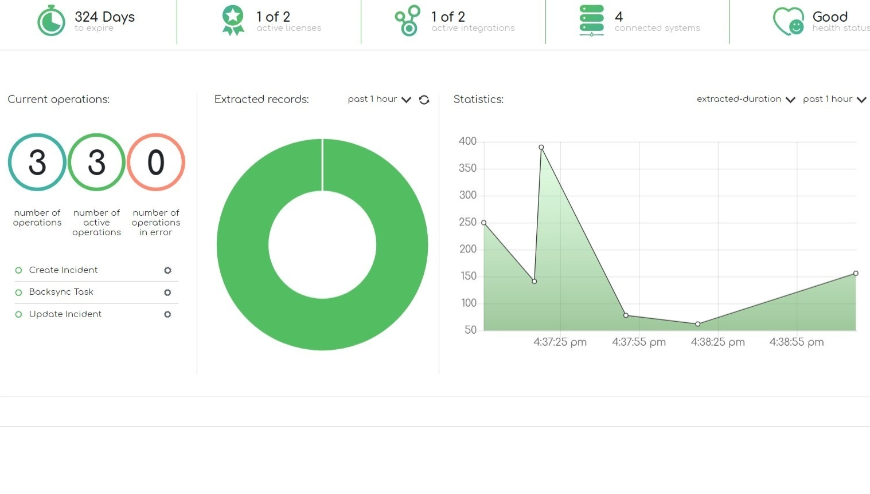The width and height of the screenshot is (870, 494).
Task: Click the connected systems server icon
Action: coord(591,21)
